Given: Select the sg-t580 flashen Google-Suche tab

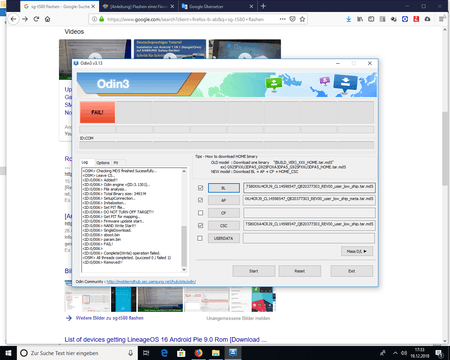Looking at the screenshot, I should [59, 6].
